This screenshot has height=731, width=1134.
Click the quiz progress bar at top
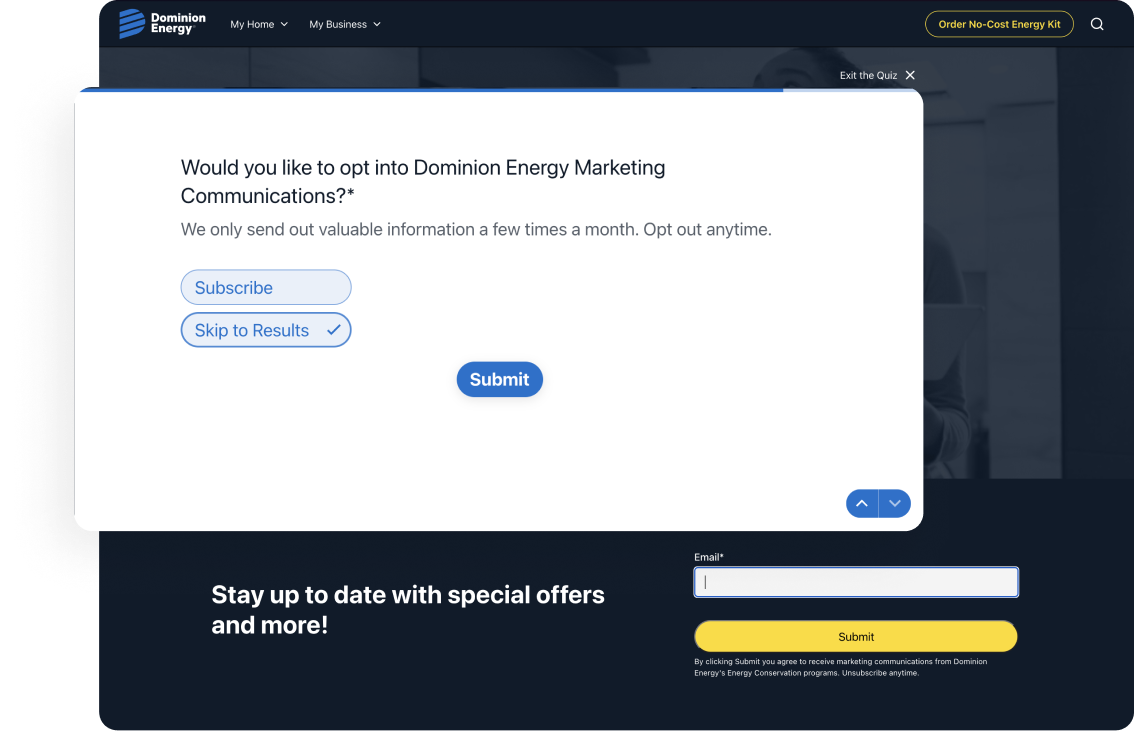point(499,90)
